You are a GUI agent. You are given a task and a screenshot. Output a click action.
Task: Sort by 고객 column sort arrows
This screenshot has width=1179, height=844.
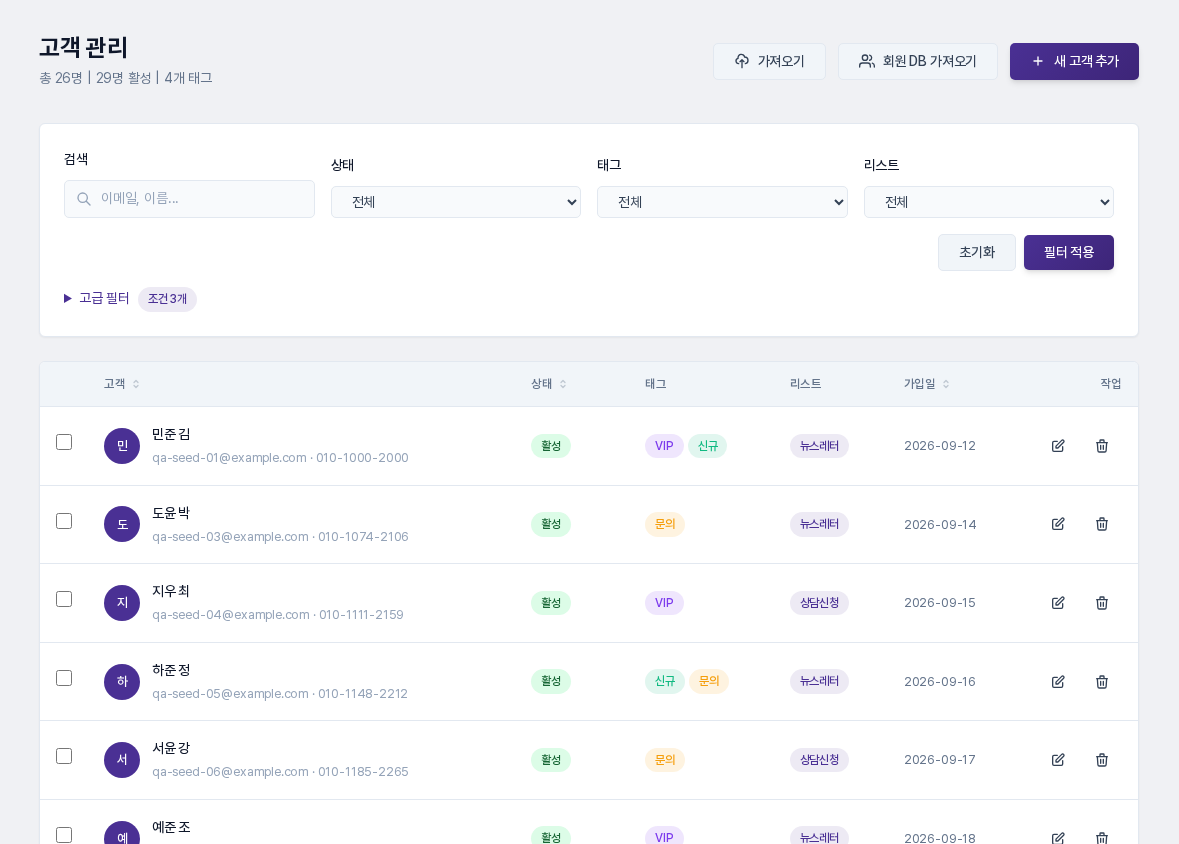coord(136,384)
